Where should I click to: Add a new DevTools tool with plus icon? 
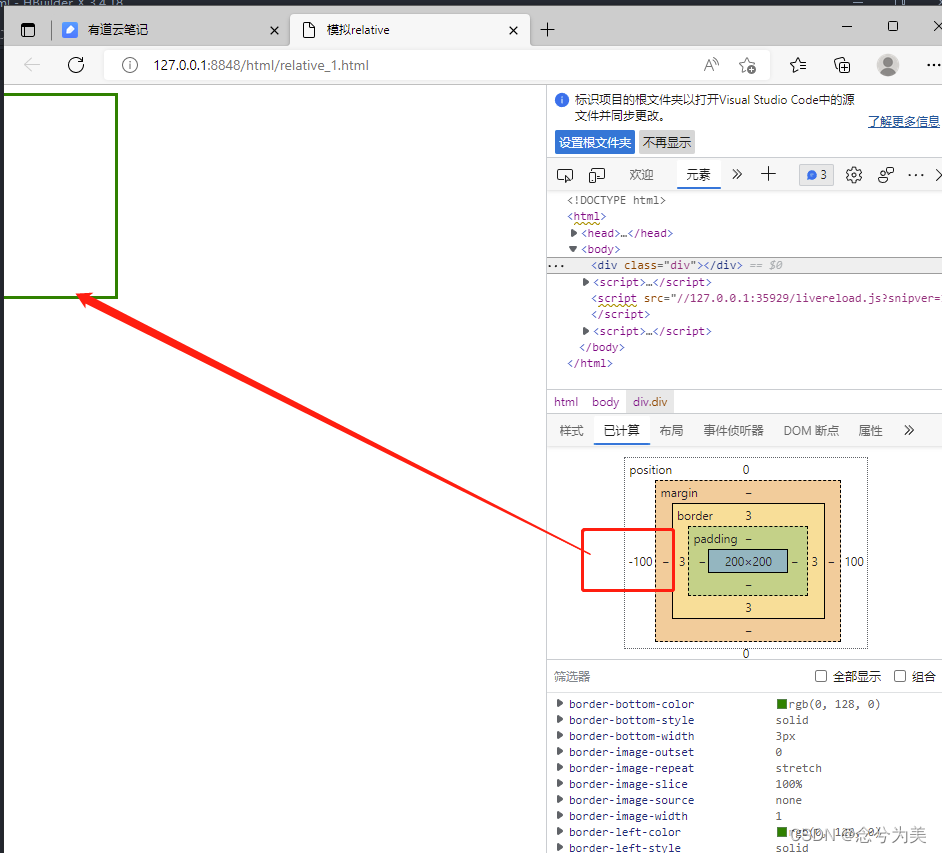768,174
